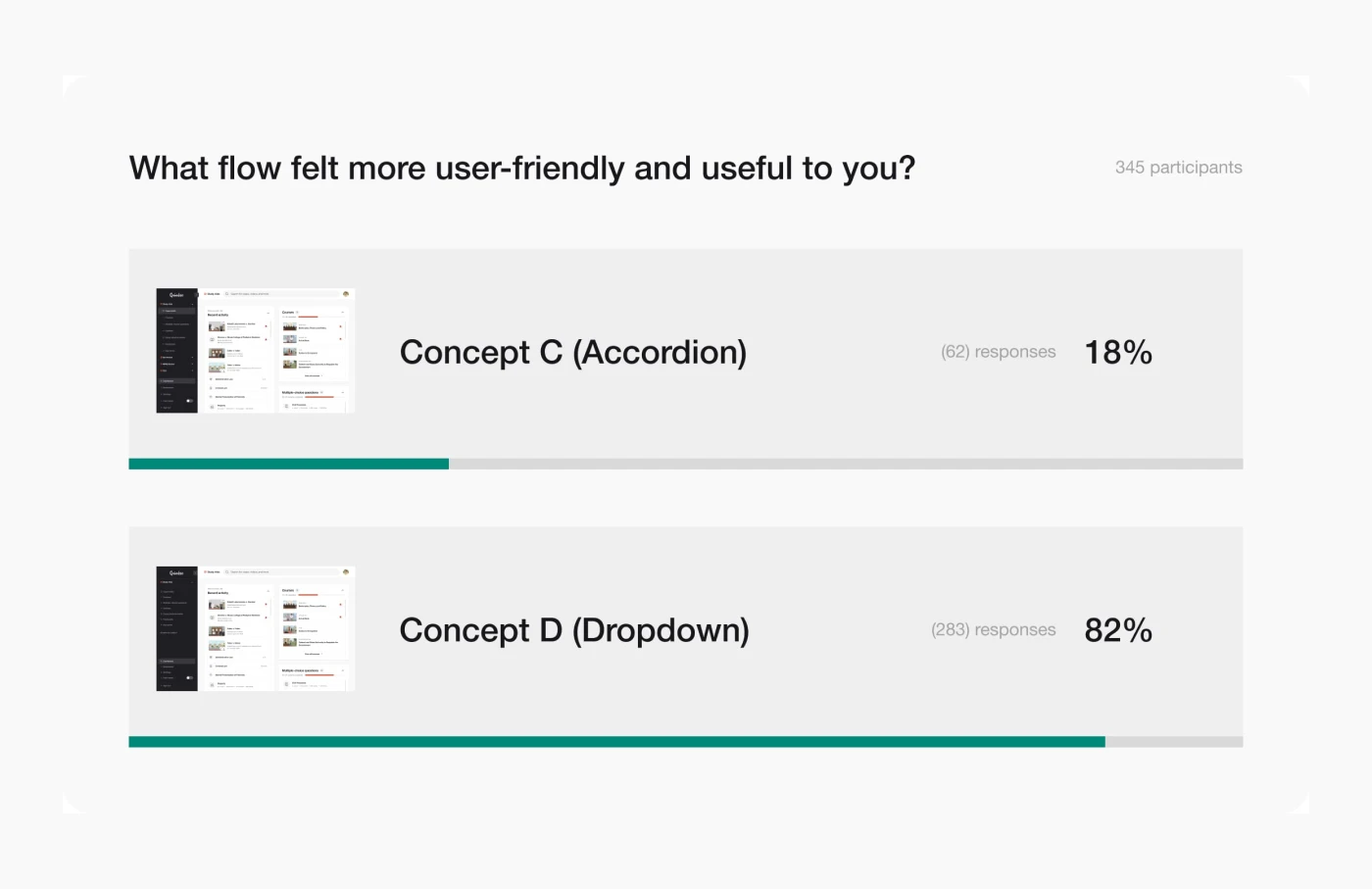
Task: Click grey unfilled portion of Concept C bar
Action: coord(845,464)
